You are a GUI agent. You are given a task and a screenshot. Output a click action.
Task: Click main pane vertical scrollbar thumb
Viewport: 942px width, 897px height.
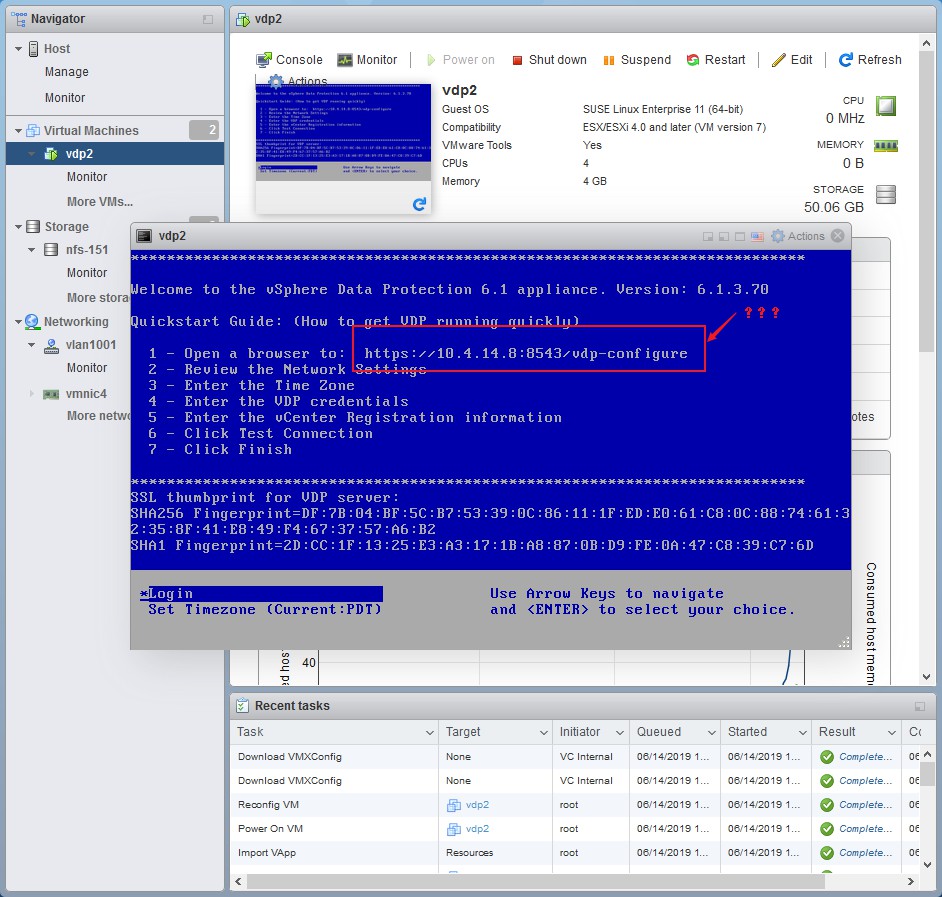click(926, 202)
